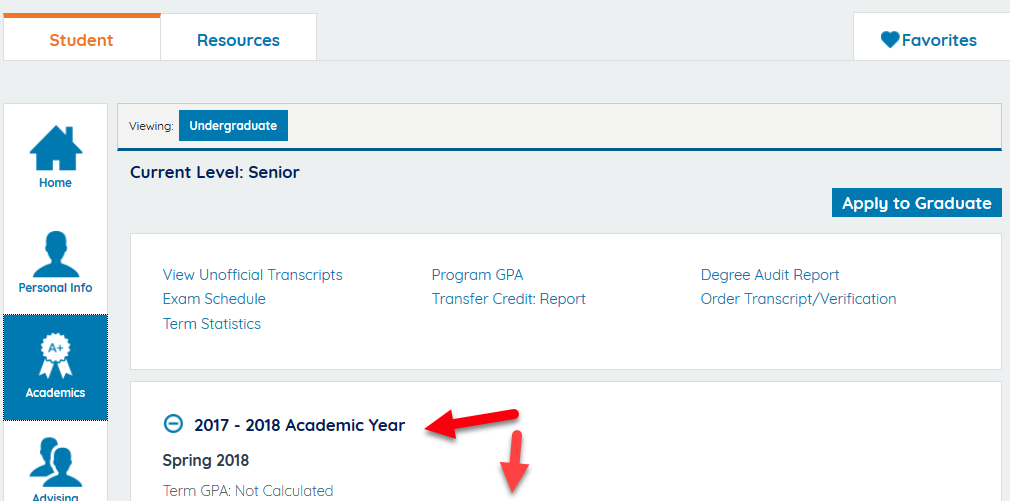Viewport: 1010px width, 501px height.
Task: Click Transfer Credit: Report link
Action: [x=508, y=299]
